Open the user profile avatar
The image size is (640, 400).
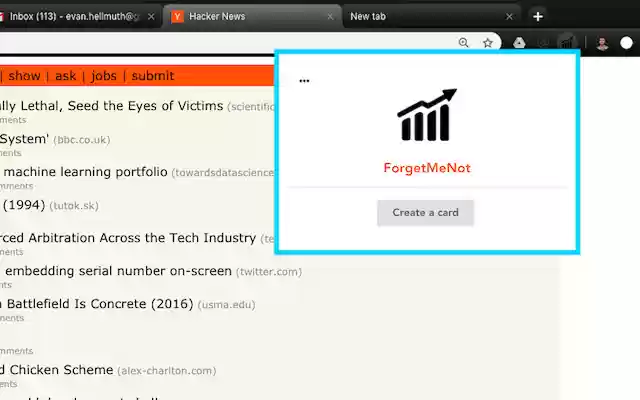point(602,43)
